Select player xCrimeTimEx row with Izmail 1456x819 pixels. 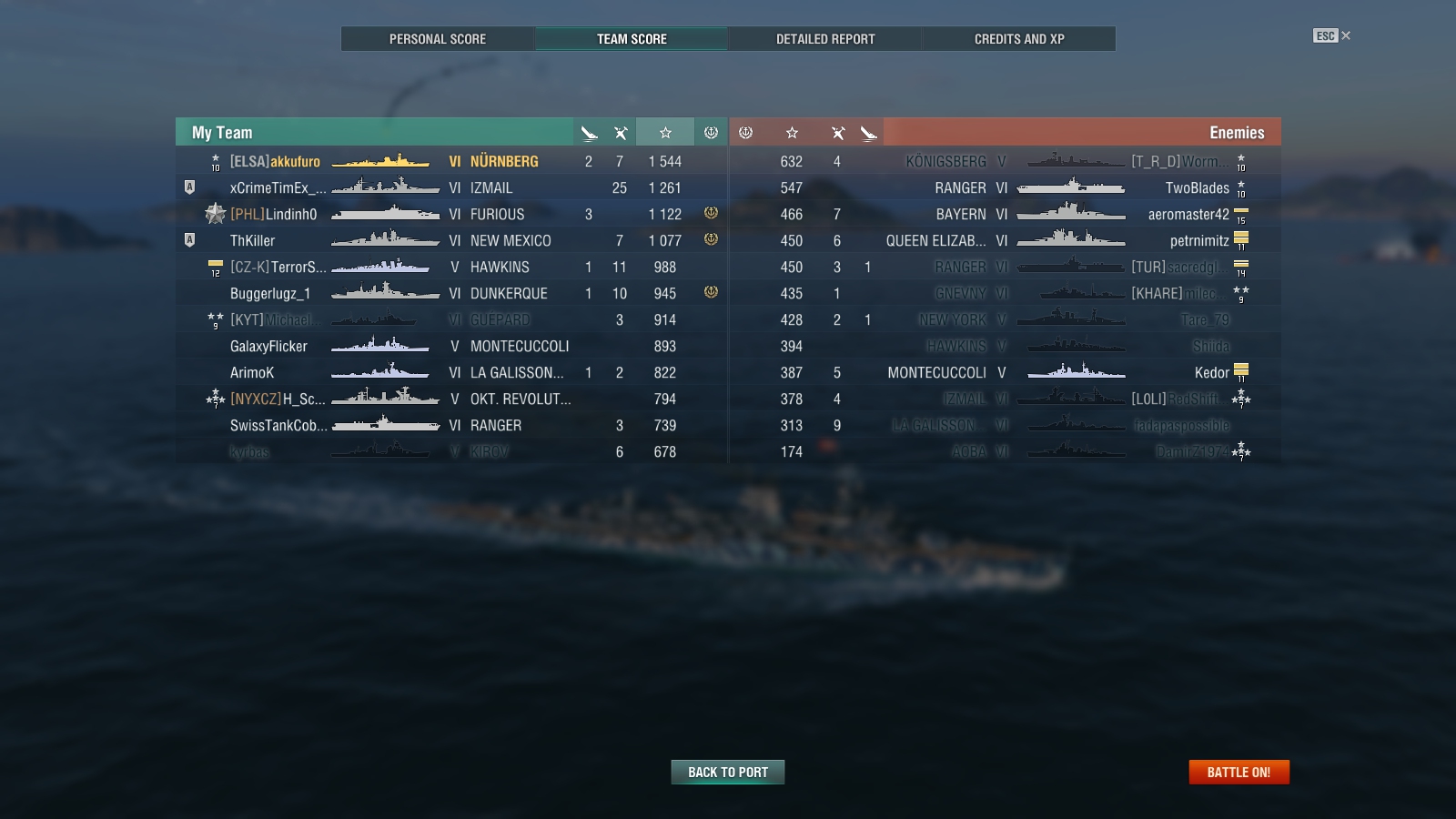tap(452, 187)
